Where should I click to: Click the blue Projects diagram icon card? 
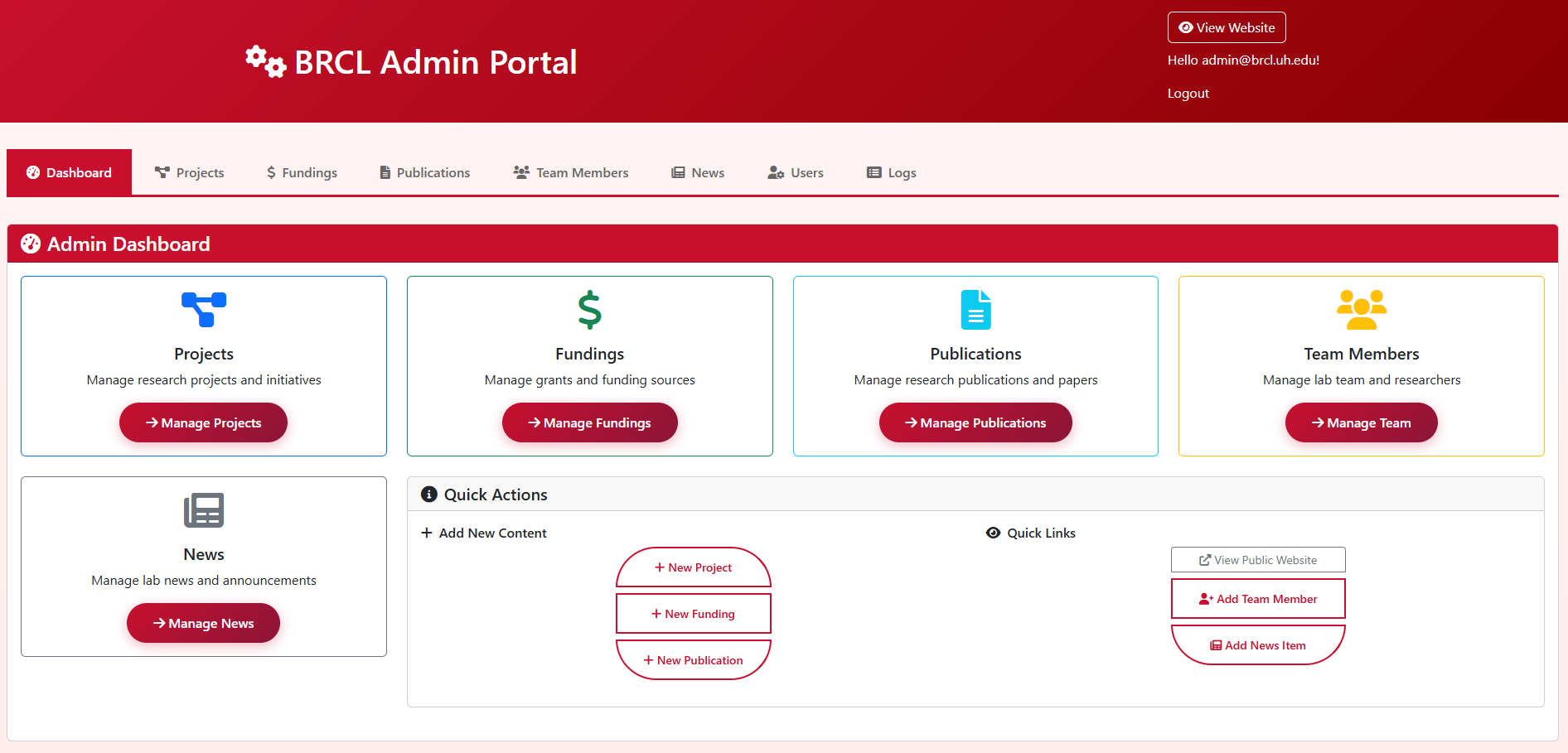pyautogui.click(x=204, y=310)
